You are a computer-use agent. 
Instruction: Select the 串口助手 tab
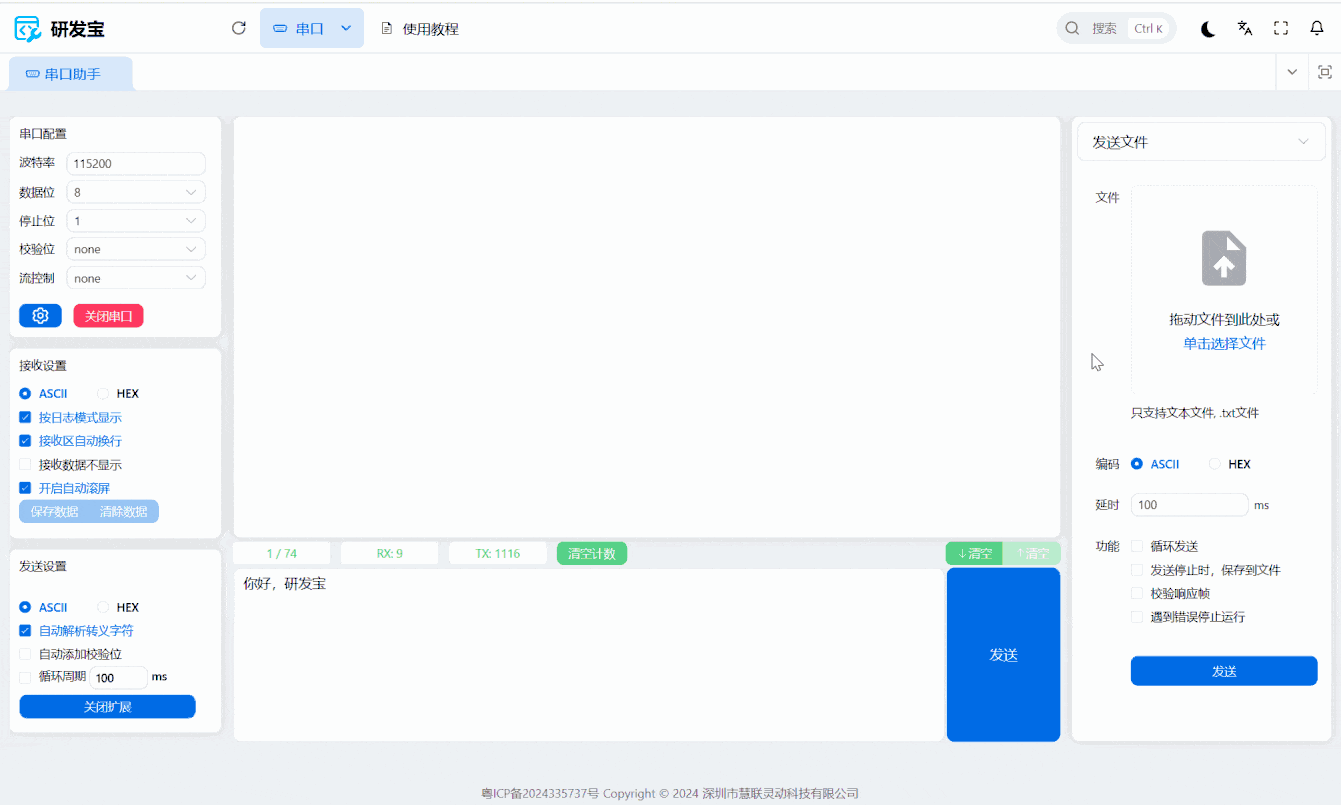coord(71,74)
